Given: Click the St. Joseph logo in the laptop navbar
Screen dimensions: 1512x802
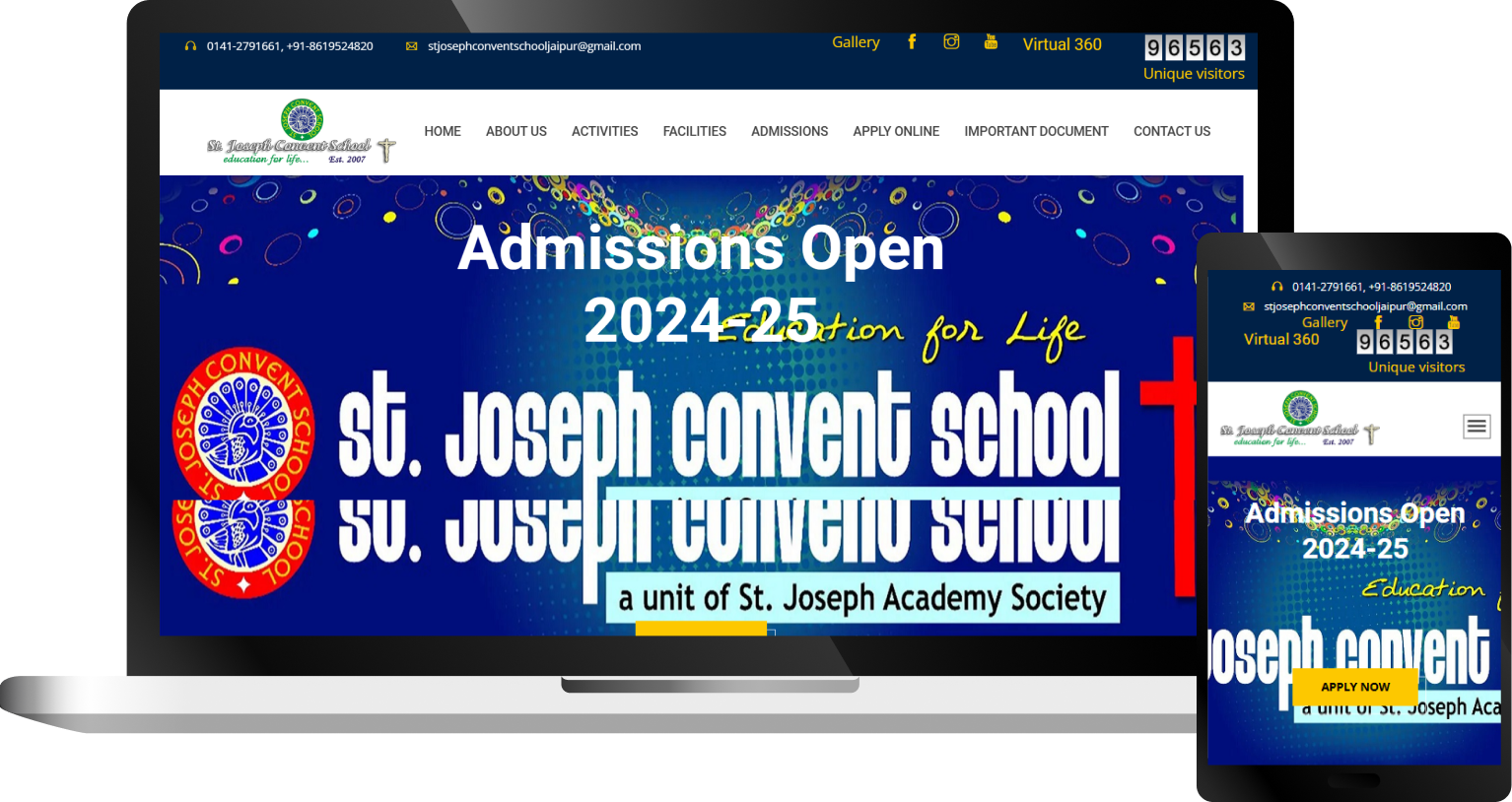Looking at the screenshot, I should pyautogui.click(x=301, y=132).
